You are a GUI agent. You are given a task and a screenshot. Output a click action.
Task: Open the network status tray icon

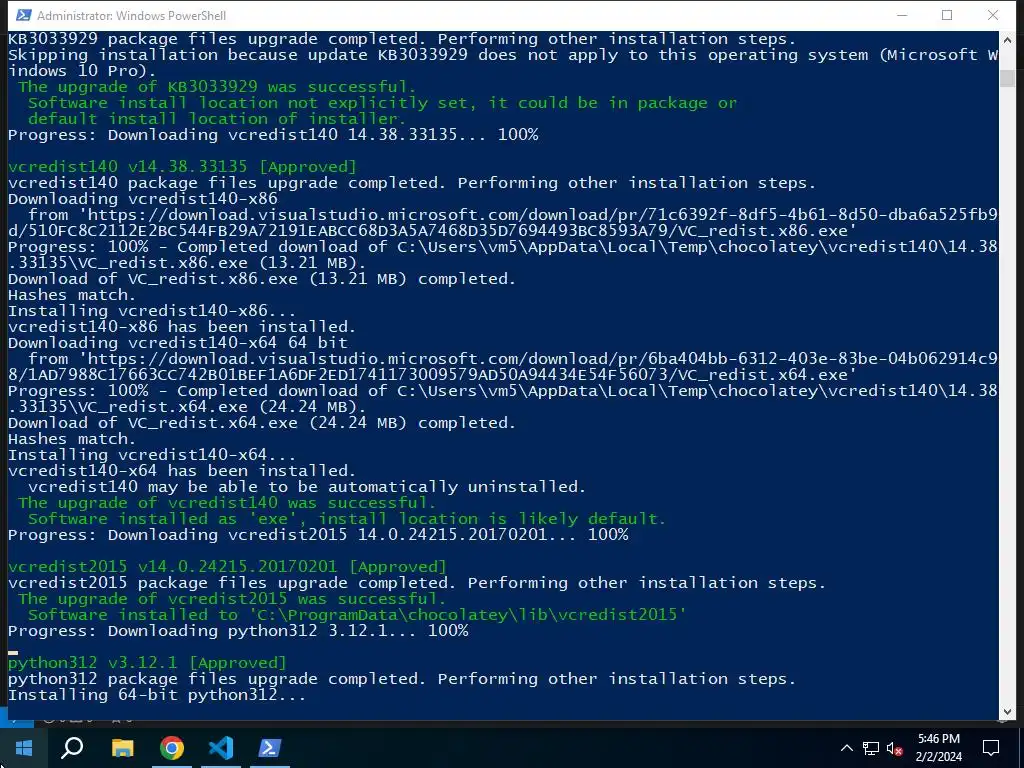tap(871, 748)
